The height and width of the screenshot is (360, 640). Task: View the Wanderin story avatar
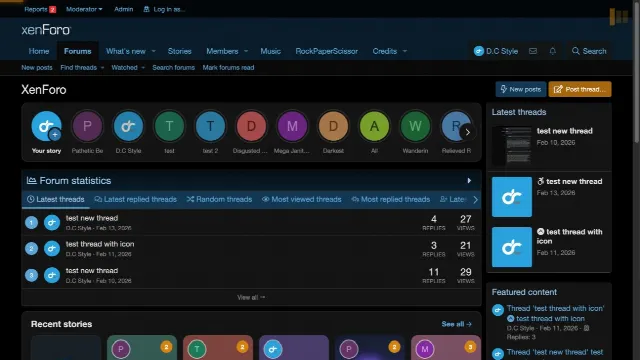[415, 126]
